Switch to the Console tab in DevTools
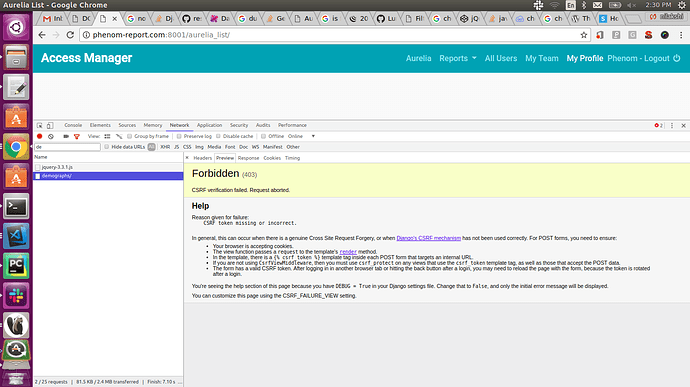690x387 pixels. coord(73,125)
